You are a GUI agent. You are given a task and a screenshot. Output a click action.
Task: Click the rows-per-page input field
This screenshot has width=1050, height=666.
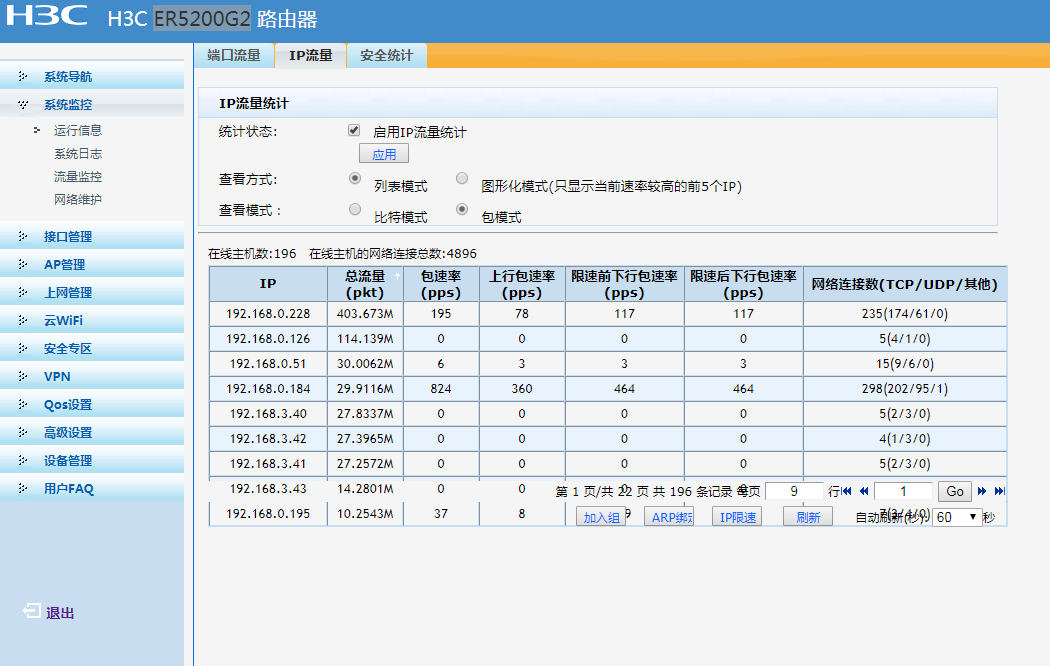click(794, 491)
